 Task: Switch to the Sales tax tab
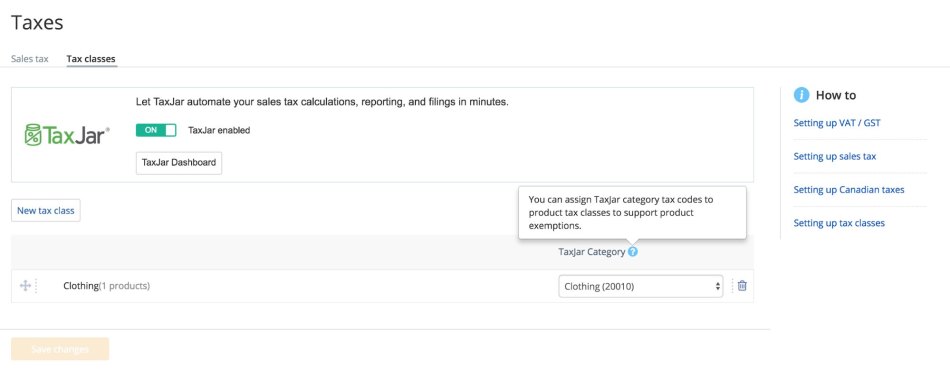[x=30, y=59]
